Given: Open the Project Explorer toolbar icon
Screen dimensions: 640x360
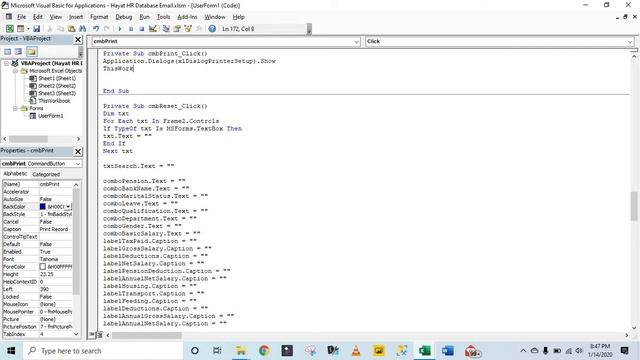Looking at the screenshot, I should [x=166, y=29].
